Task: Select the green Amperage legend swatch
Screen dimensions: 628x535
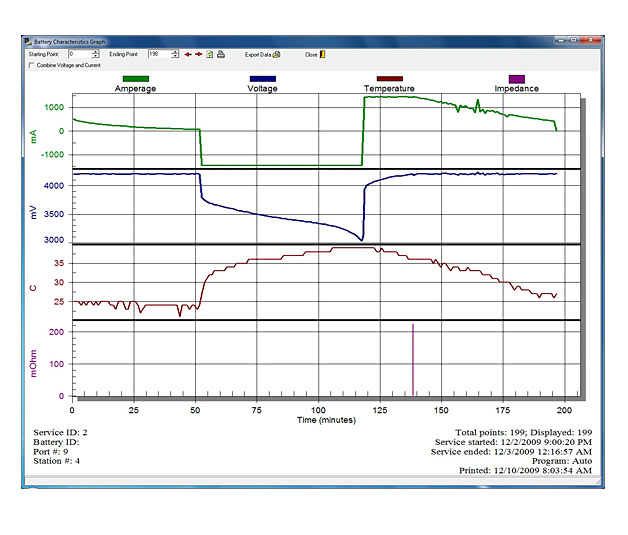Action: (x=135, y=78)
